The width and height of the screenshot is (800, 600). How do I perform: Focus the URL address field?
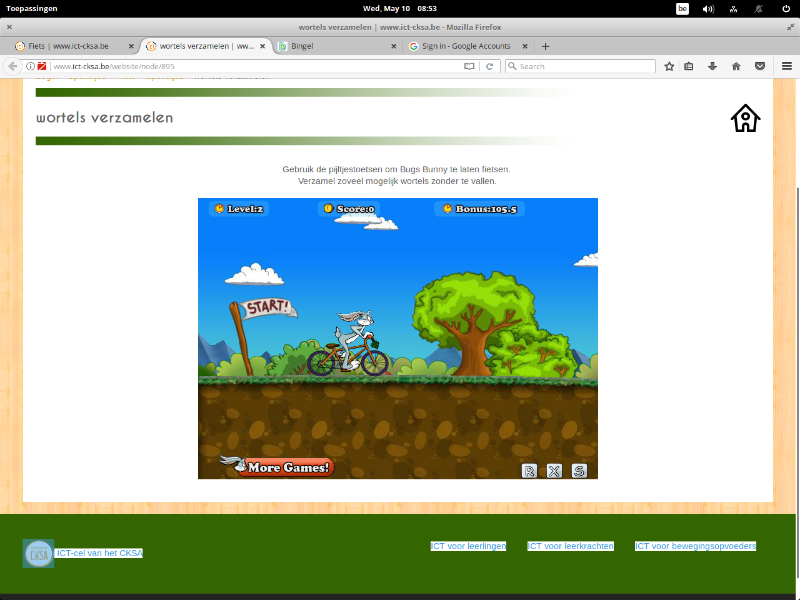[x=255, y=66]
